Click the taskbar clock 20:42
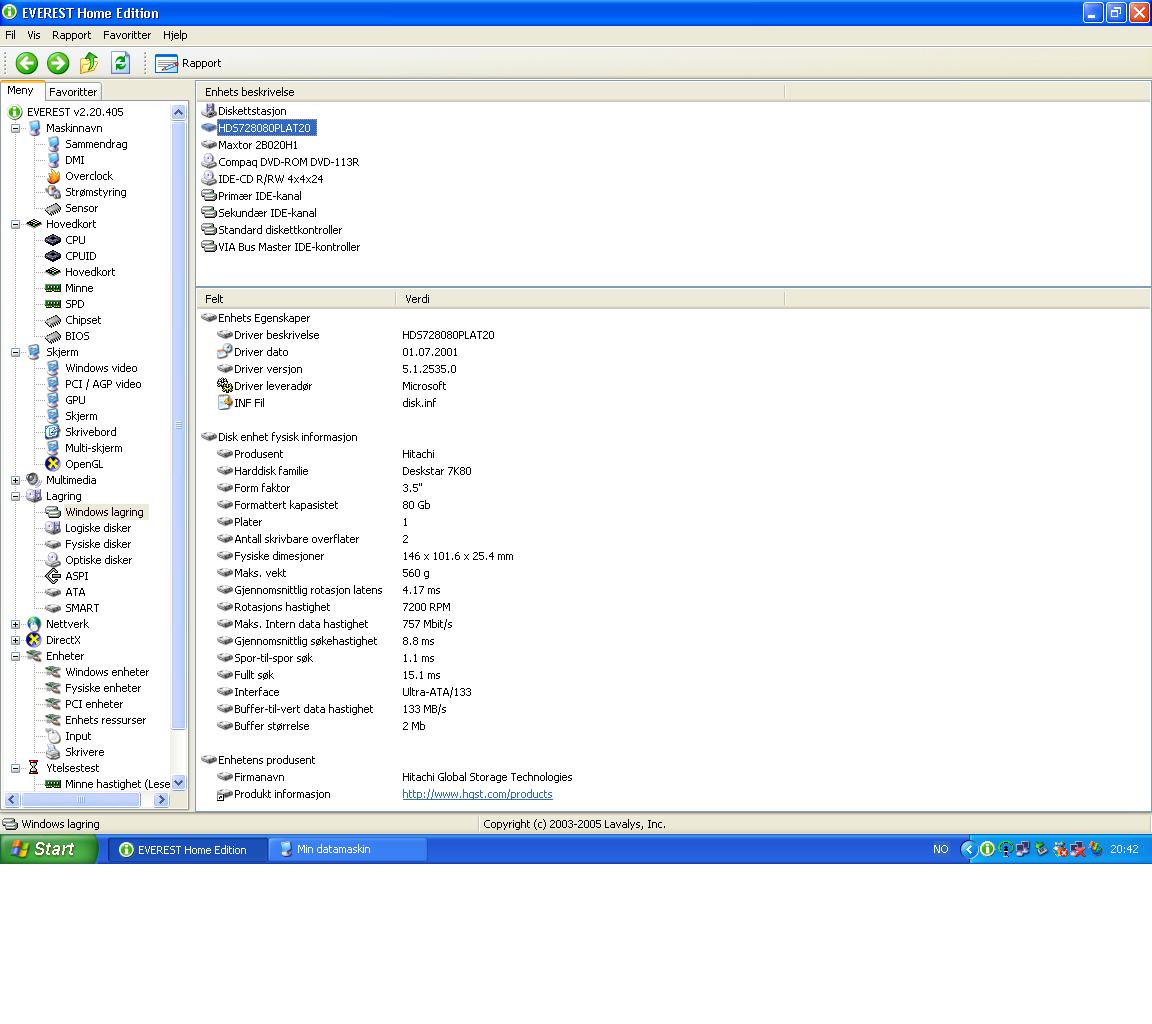1152x1024 pixels. pyautogui.click(x=1124, y=849)
